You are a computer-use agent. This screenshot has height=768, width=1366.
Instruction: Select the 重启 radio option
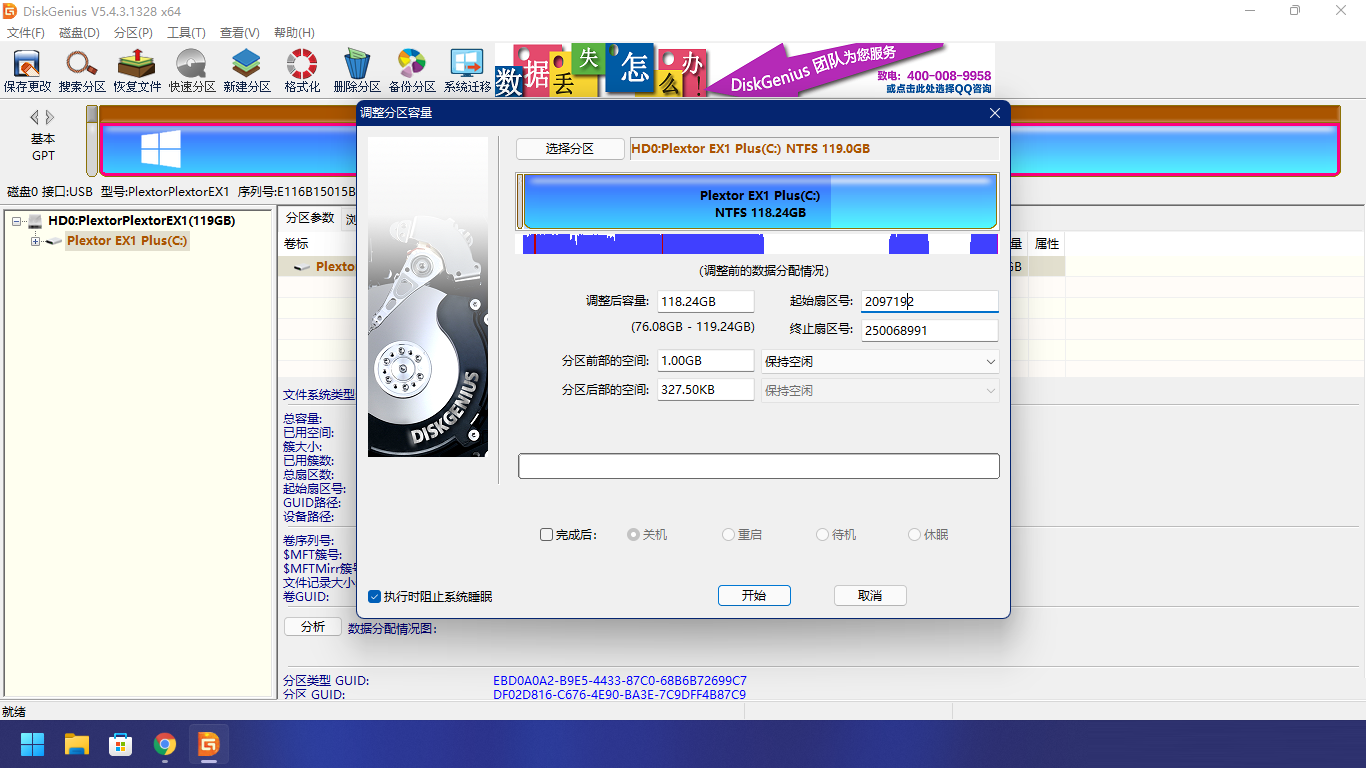coord(728,535)
